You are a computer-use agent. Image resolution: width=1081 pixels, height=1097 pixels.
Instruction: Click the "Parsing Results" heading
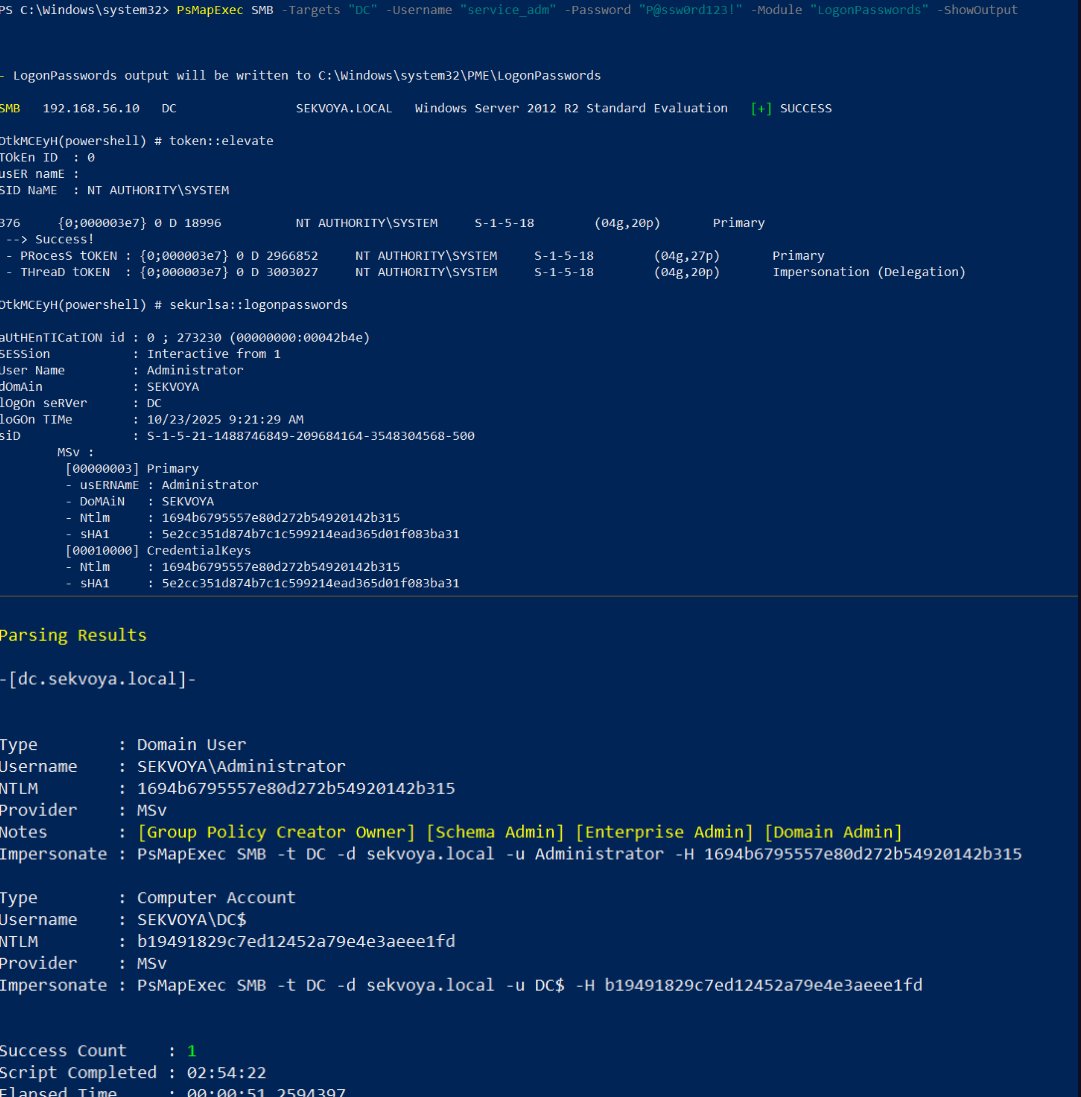click(x=73, y=635)
